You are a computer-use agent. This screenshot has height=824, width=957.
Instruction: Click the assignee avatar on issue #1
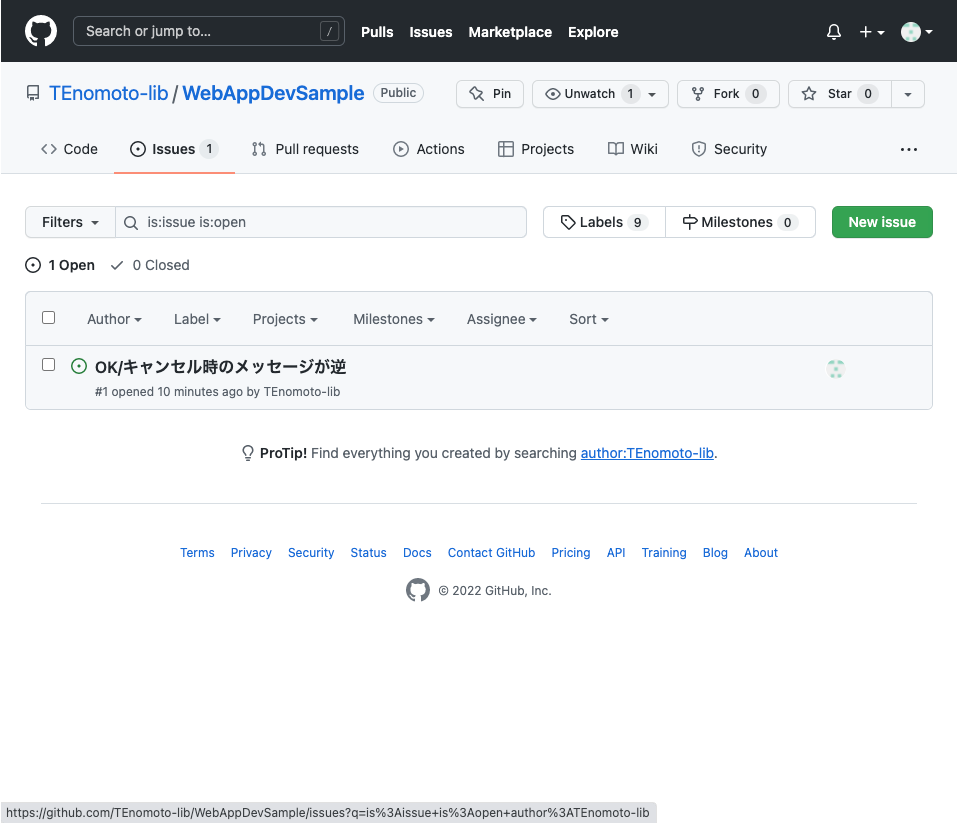836,369
